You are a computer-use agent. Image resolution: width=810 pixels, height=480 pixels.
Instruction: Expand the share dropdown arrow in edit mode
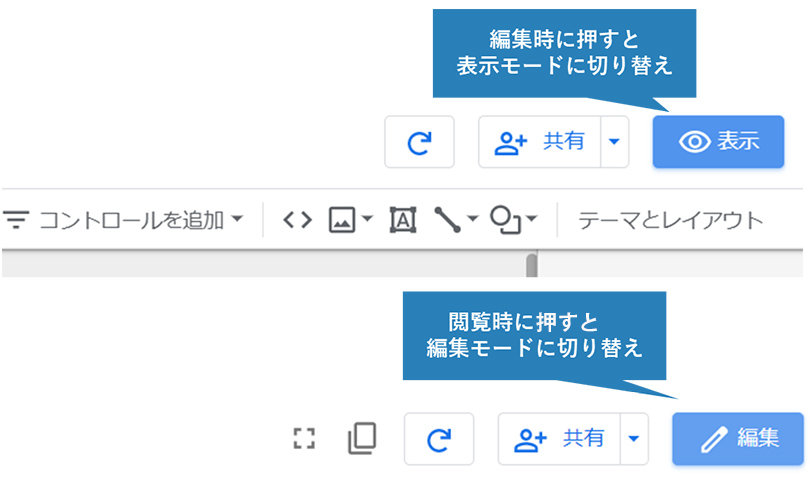pos(614,142)
